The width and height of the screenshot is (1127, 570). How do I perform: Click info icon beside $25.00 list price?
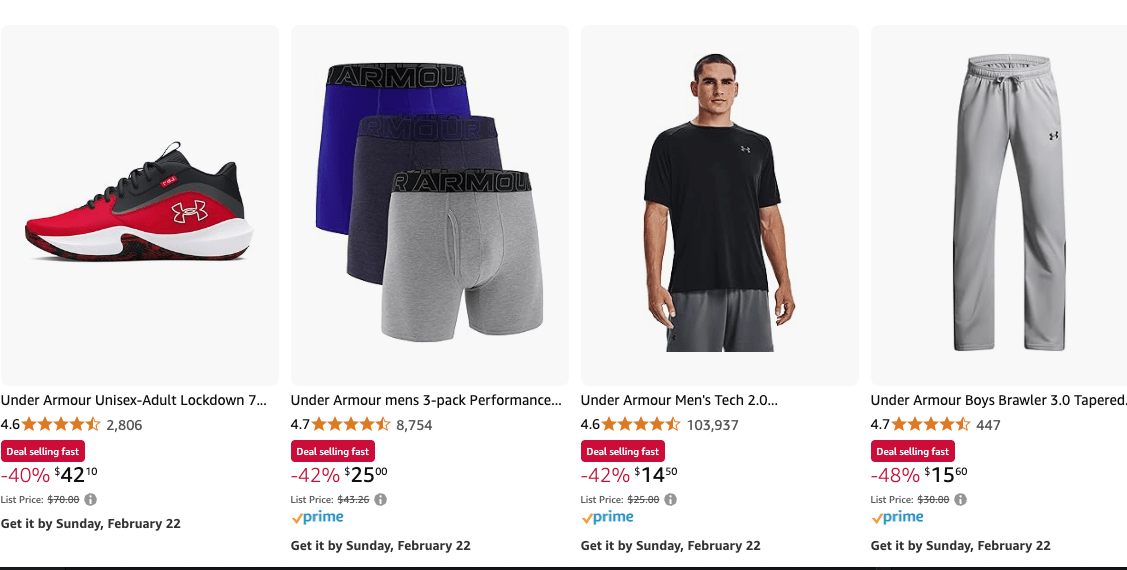(670, 499)
